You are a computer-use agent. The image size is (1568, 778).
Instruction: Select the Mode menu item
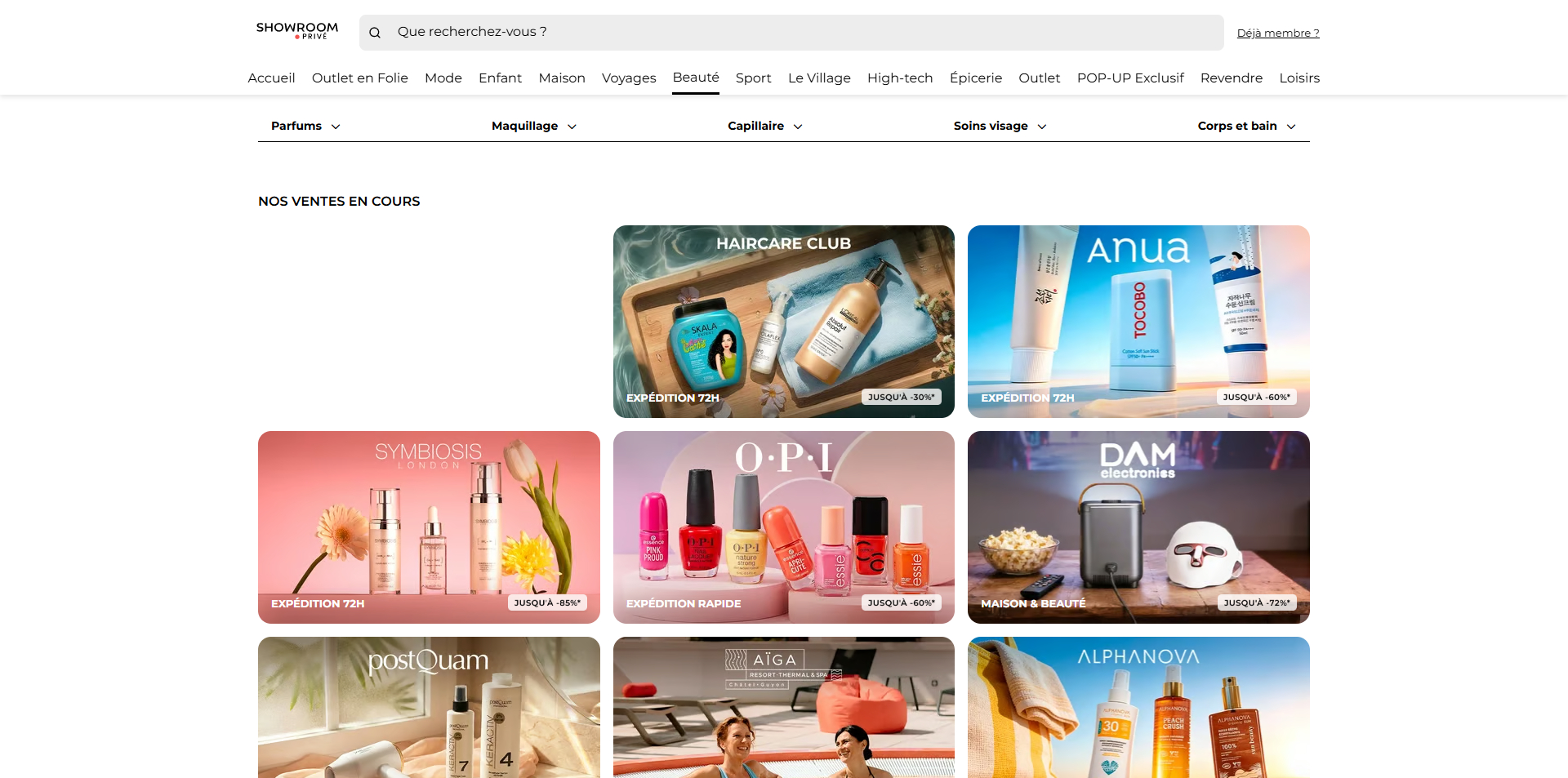(443, 78)
